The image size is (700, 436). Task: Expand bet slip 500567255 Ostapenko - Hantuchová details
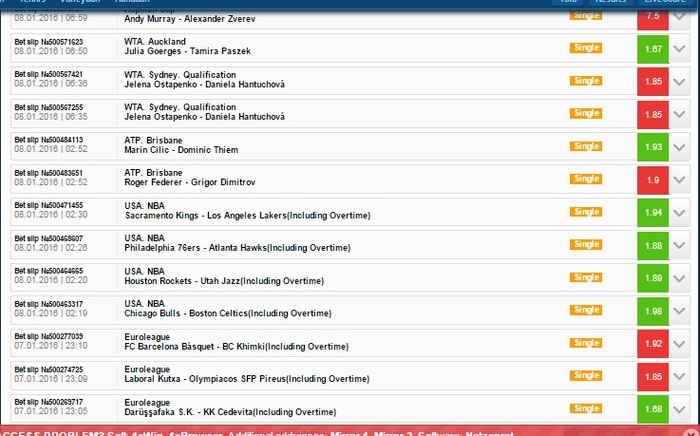click(x=679, y=114)
